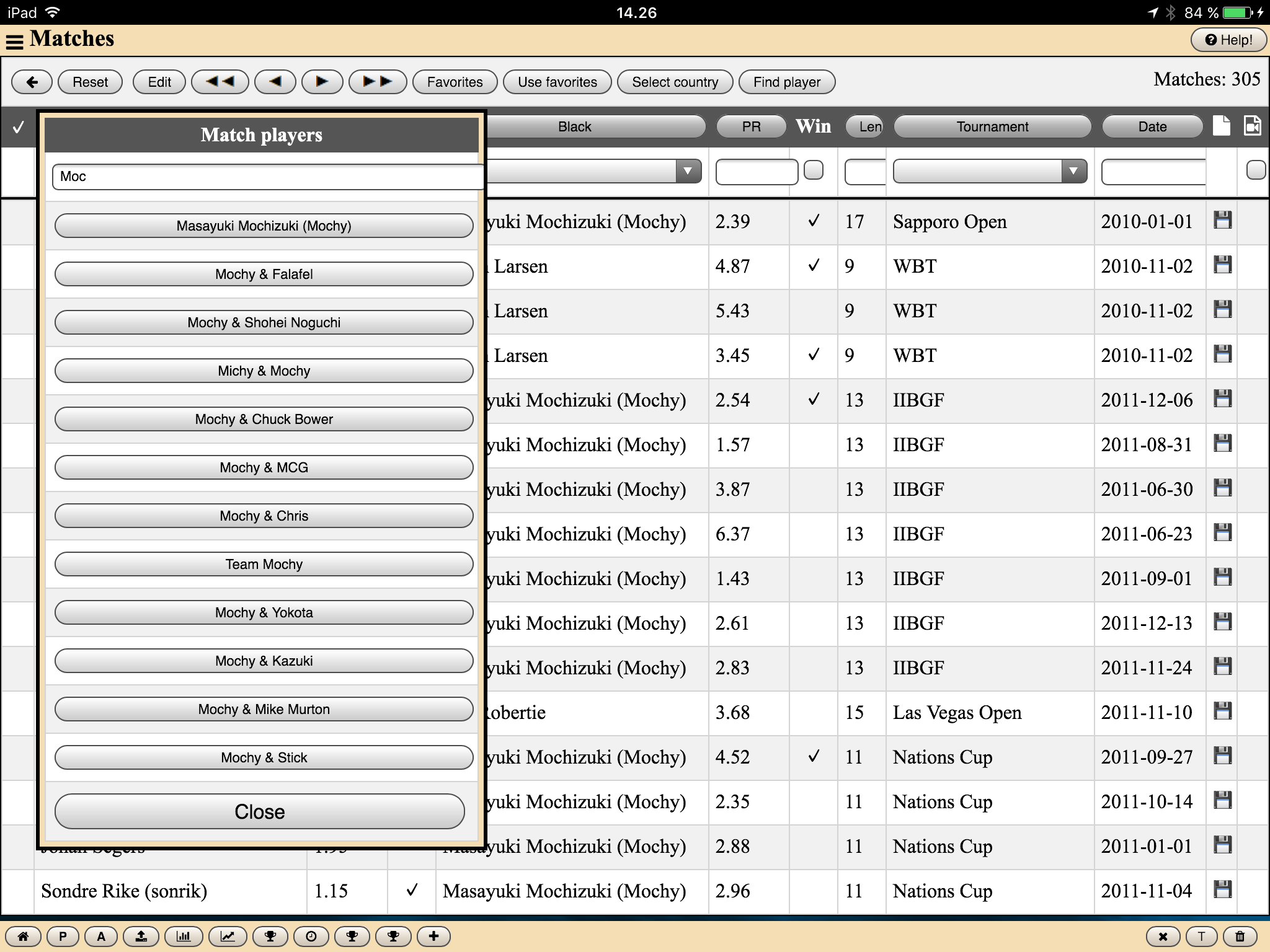The image size is (1270, 952).
Task: Select Mochy & Stick
Action: click(x=264, y=757)
